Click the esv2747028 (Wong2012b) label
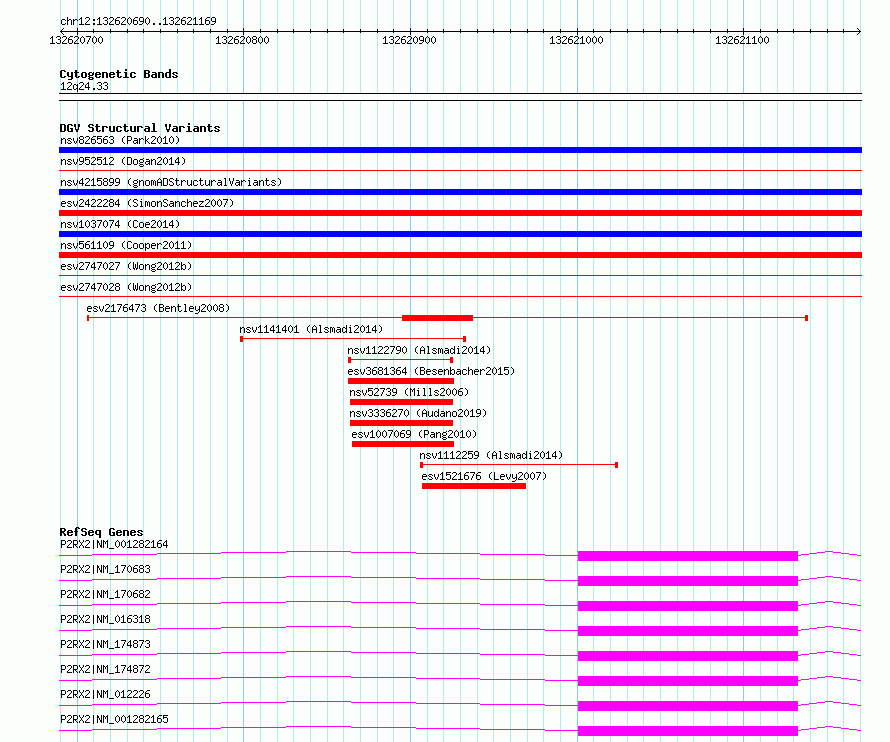Screen dimensions: 890x742 coord(126,287)
